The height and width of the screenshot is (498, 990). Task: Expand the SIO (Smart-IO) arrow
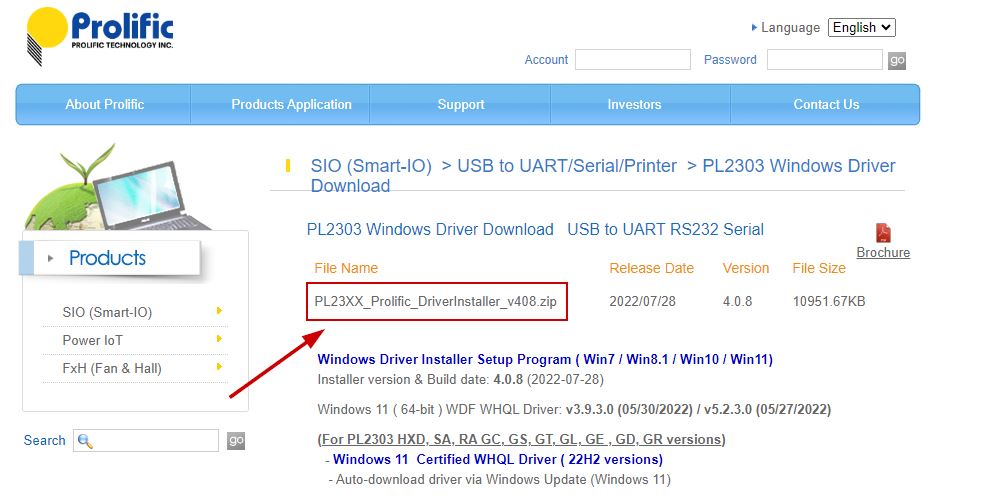coord(219,311)
